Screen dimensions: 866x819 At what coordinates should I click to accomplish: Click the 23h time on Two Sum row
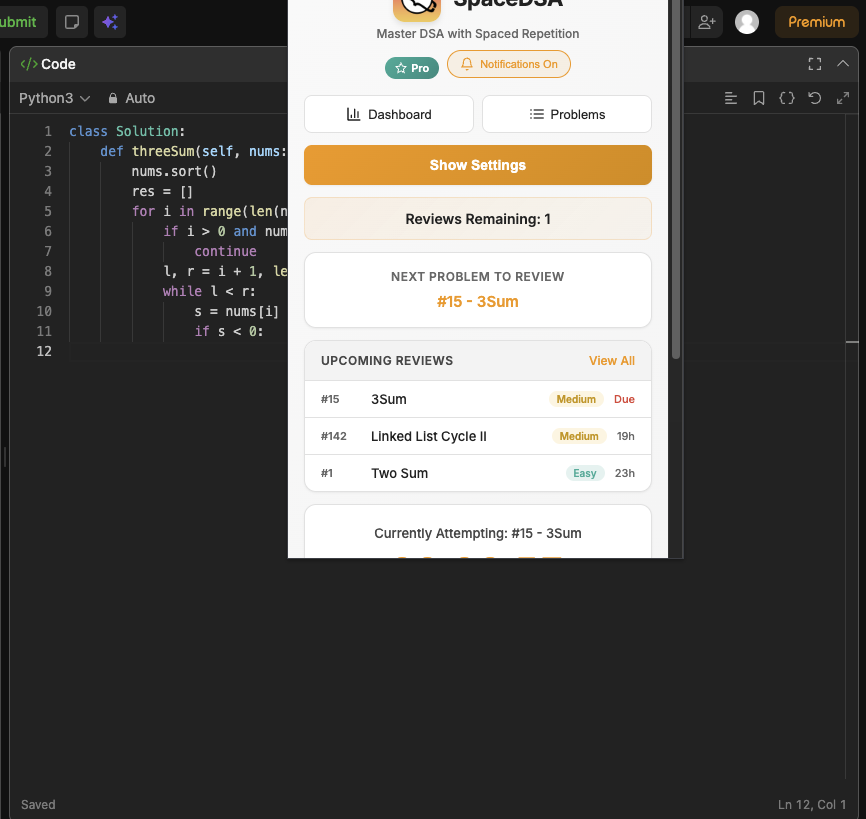625,473
